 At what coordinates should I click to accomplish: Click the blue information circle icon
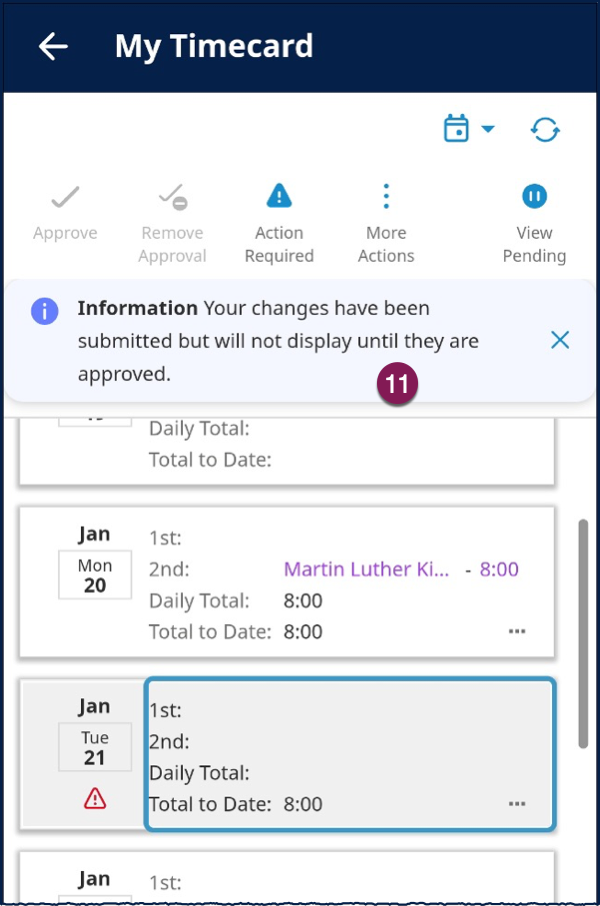[45, 311]
